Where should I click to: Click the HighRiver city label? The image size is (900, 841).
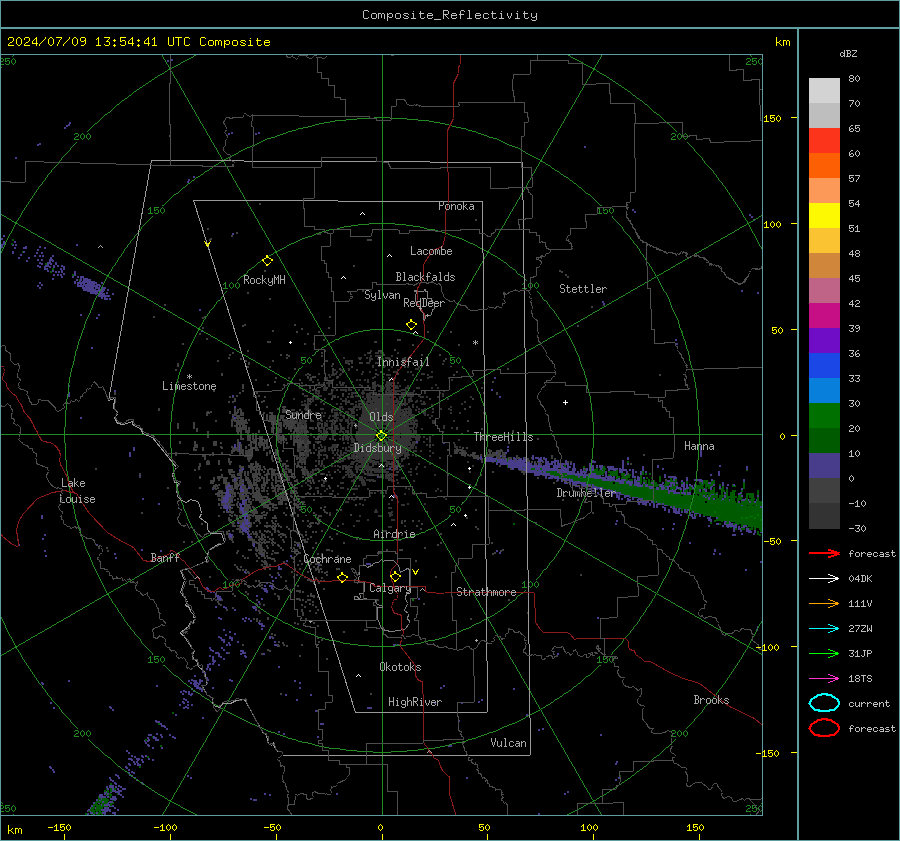[415, 703]
